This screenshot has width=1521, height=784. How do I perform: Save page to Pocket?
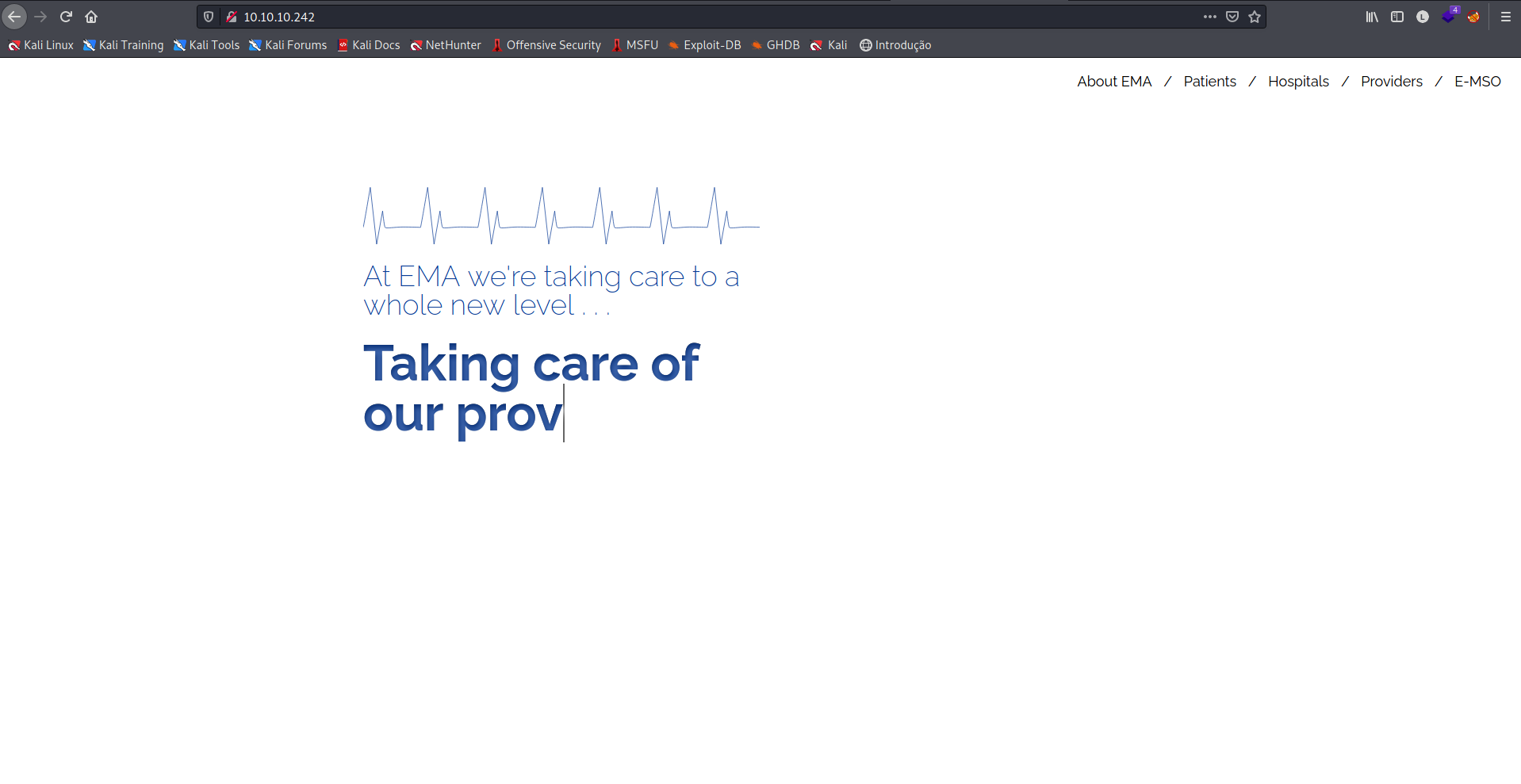click(1232, 17)
